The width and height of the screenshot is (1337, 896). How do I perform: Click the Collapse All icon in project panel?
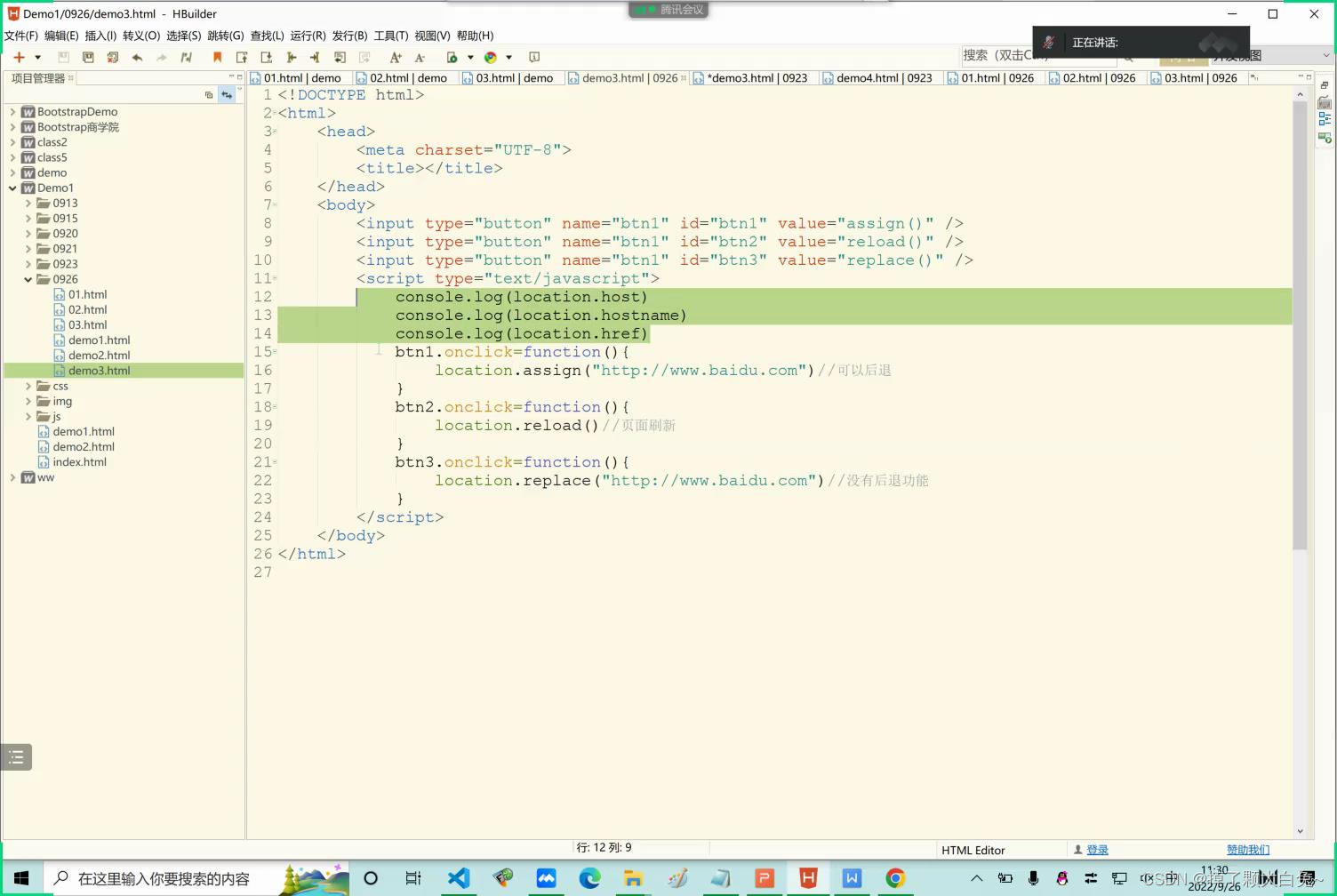(x=209, y=95)
